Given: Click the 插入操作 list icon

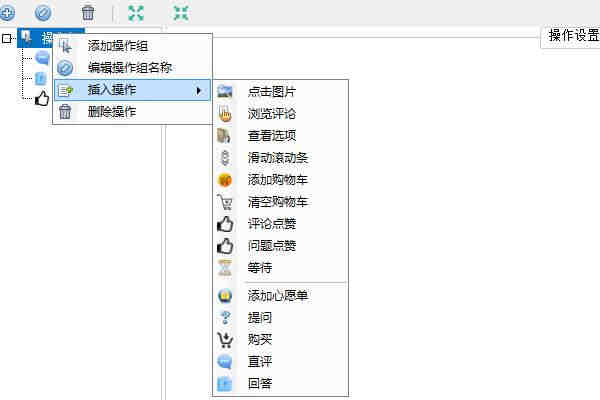Looking at the screenshot, I should [x=65, y=90].
